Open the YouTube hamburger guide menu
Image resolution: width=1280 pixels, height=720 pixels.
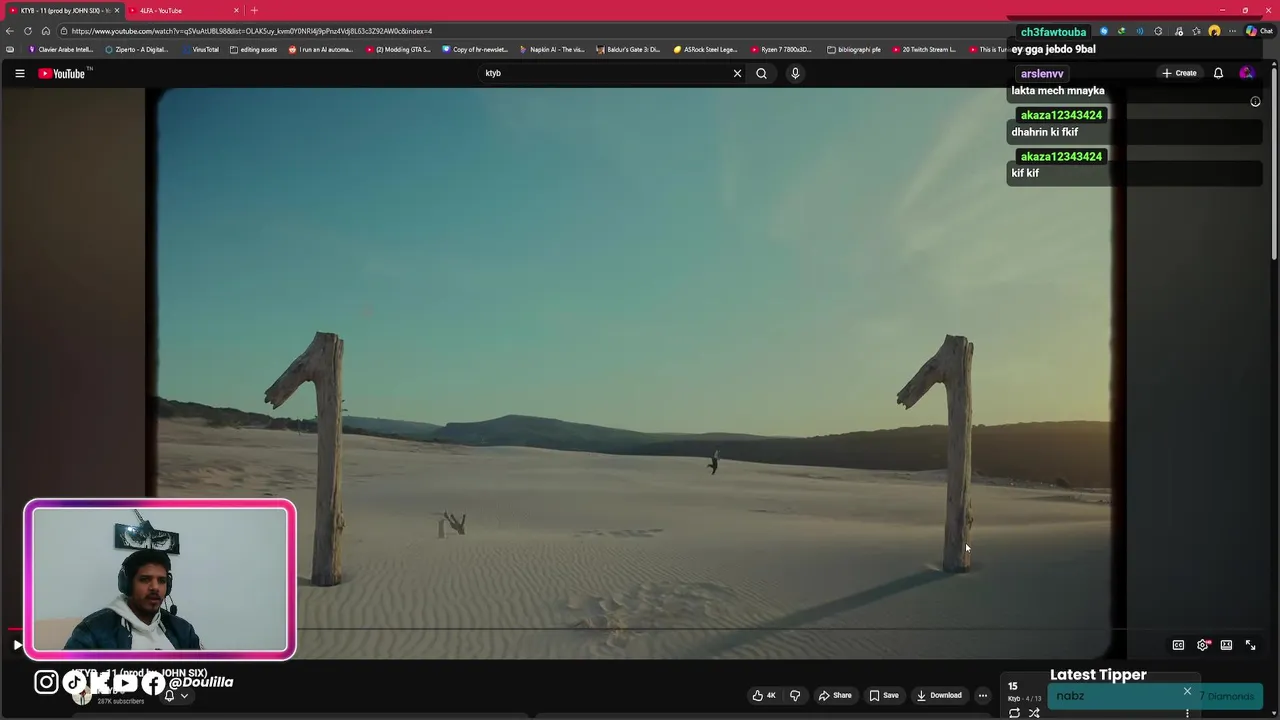click(x=19, y=73)
